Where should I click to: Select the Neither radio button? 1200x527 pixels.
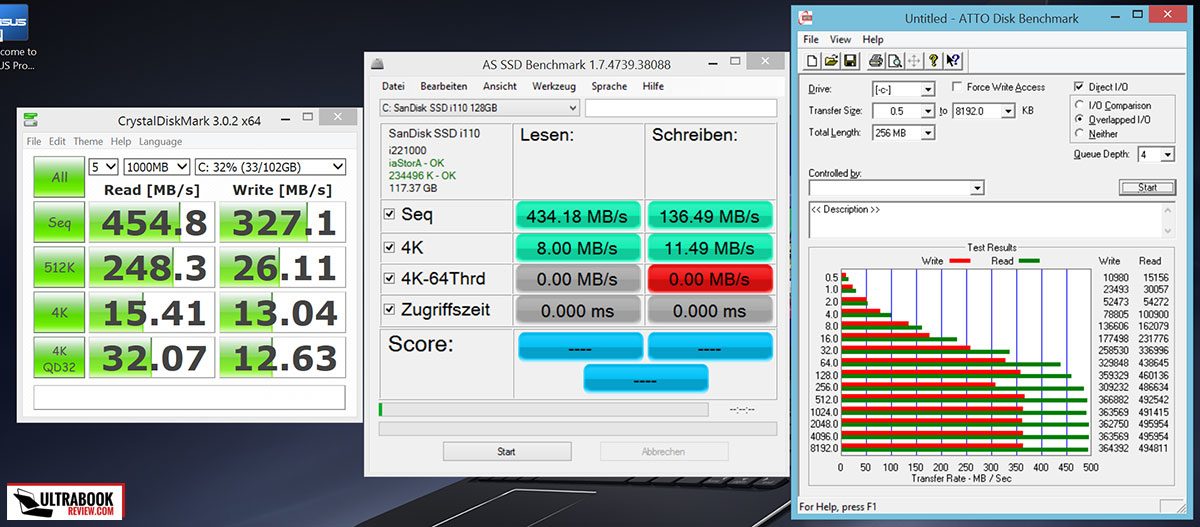point(1079,133)
